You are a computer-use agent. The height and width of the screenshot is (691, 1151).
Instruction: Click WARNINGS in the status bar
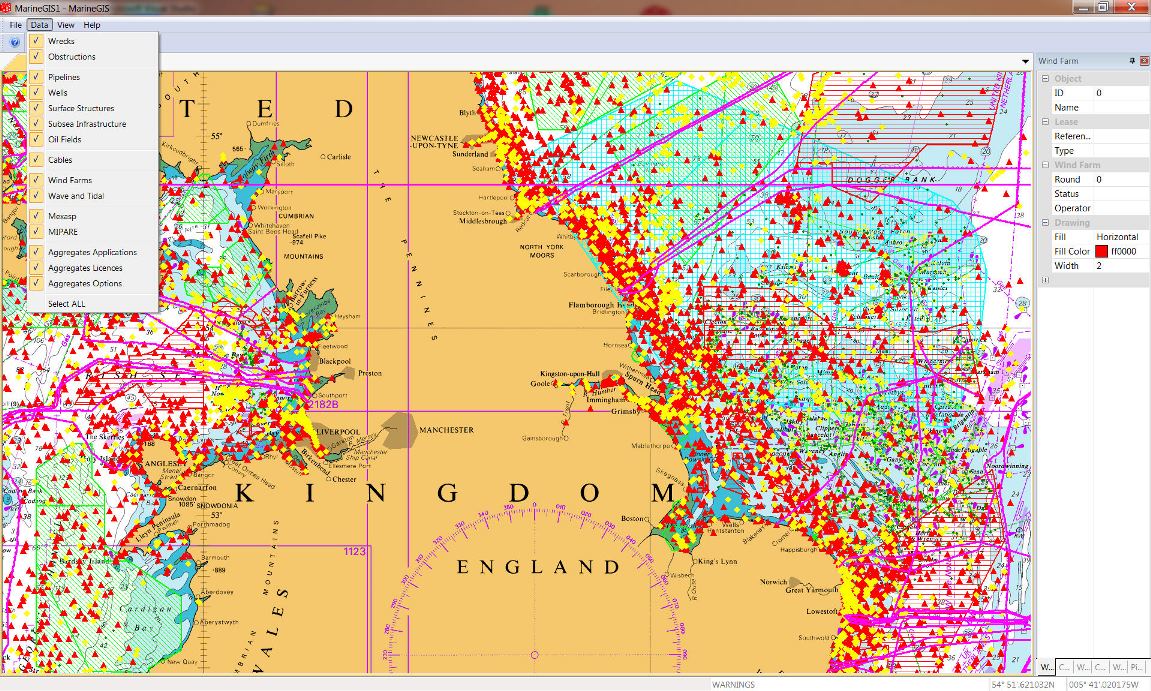pos(733,685)
